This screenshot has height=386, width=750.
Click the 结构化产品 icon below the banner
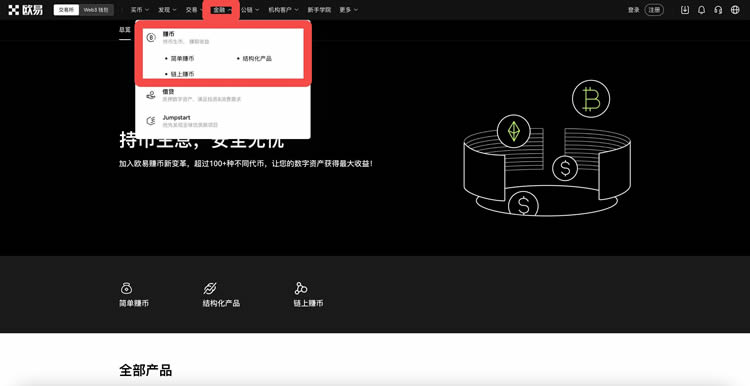(210, 288)
